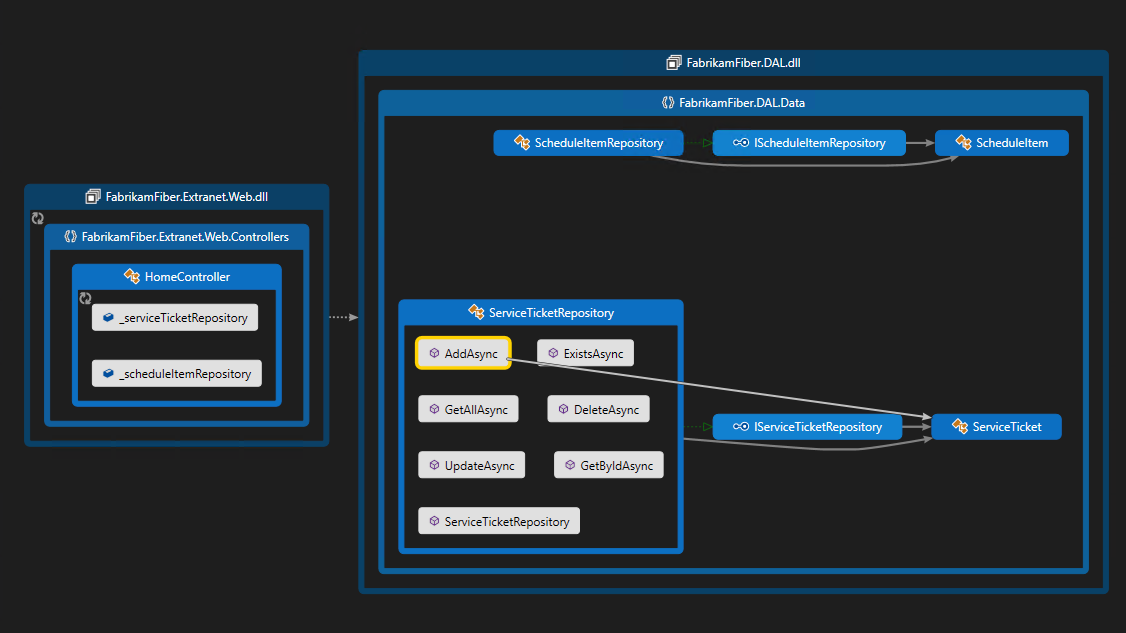Select the GetByIdAsync method node

click(x=608, y=466)
